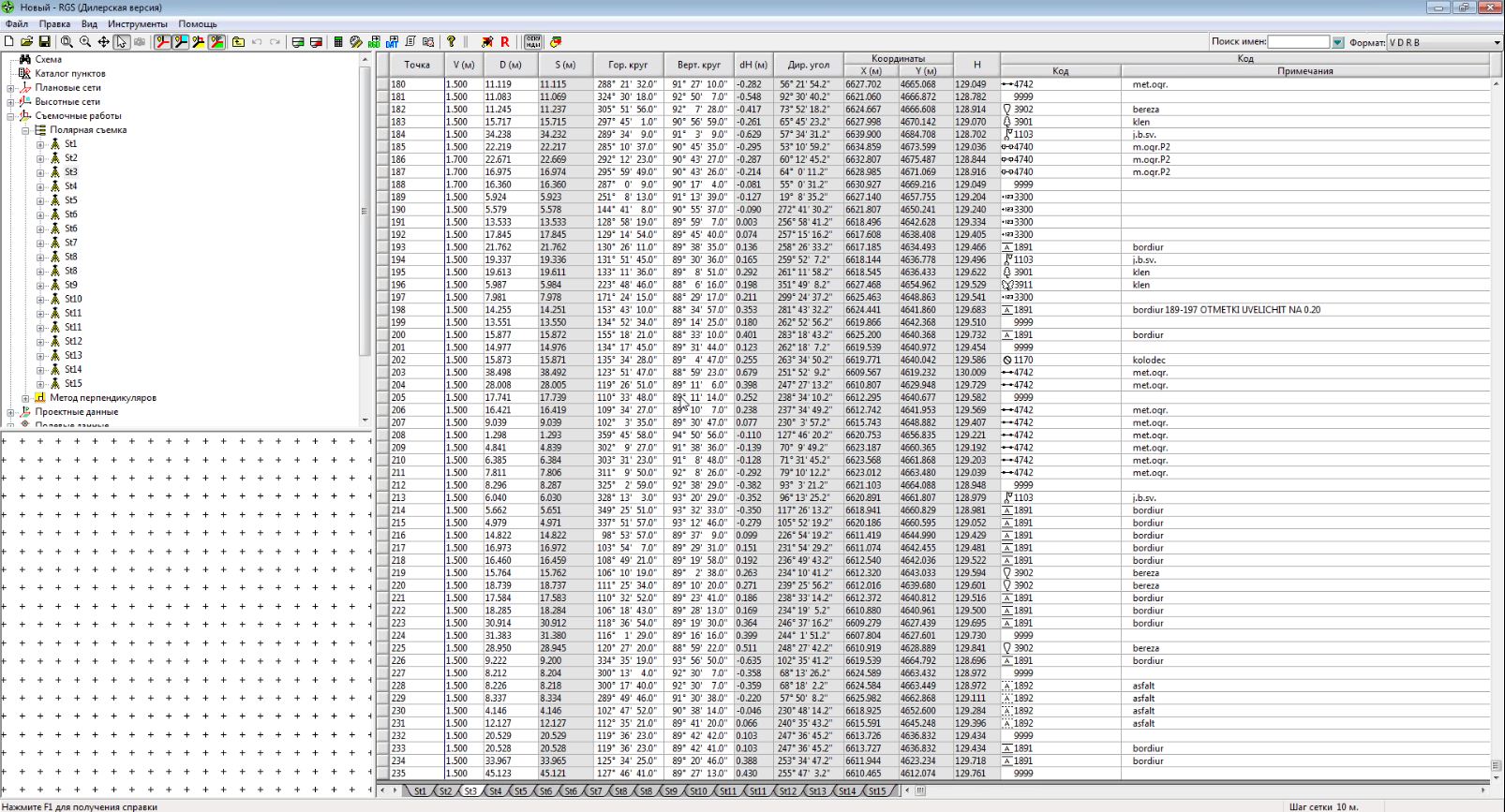This screenshot has height=812, width=1505.
Task: Switch to the St10 sheet tab
Action: (x=698, y=791)
